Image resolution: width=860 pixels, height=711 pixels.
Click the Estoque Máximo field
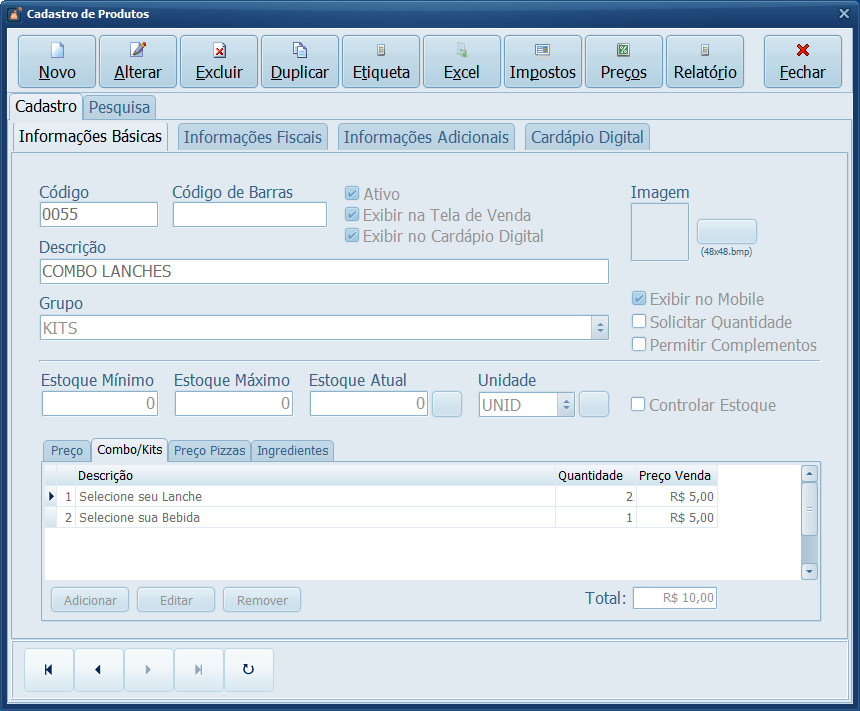coord(234,404)
